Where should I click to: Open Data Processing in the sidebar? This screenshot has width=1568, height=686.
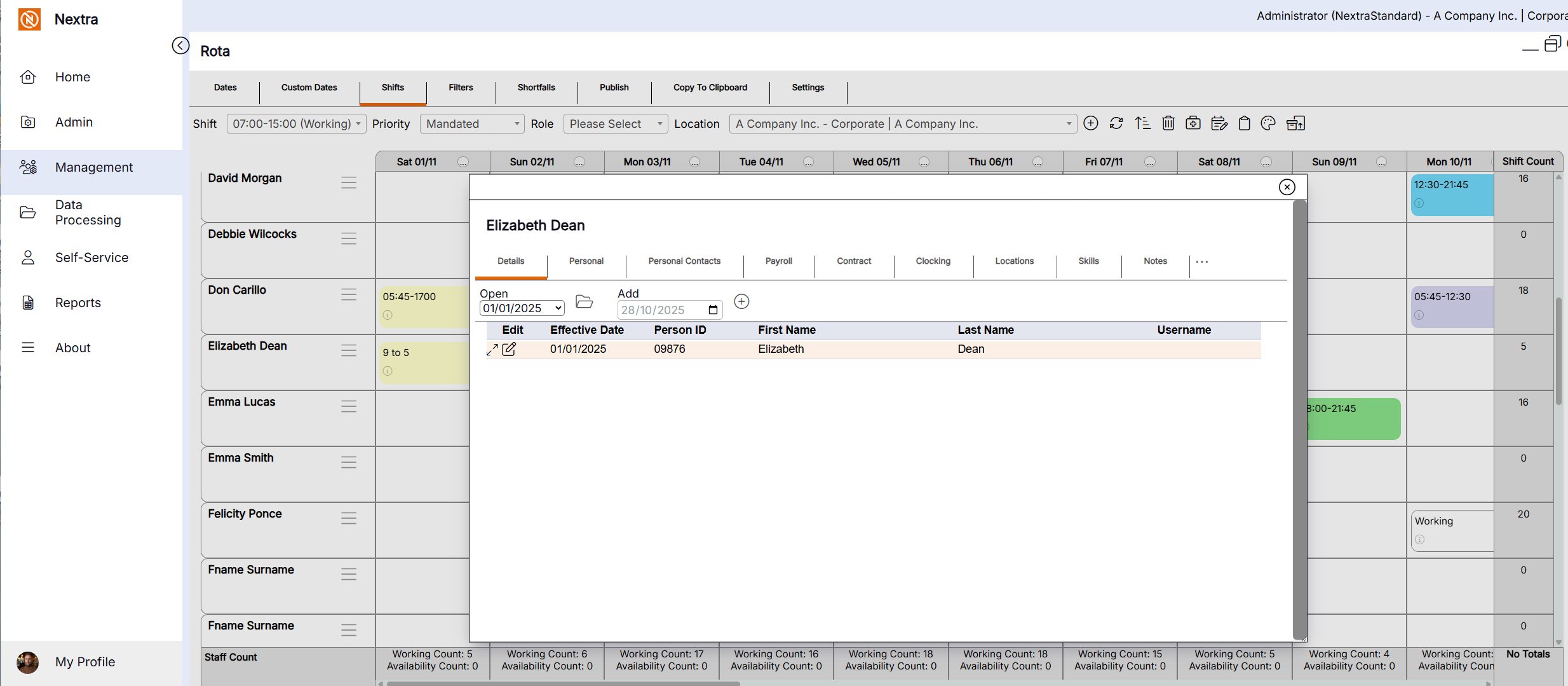click(x=91, y=212)
